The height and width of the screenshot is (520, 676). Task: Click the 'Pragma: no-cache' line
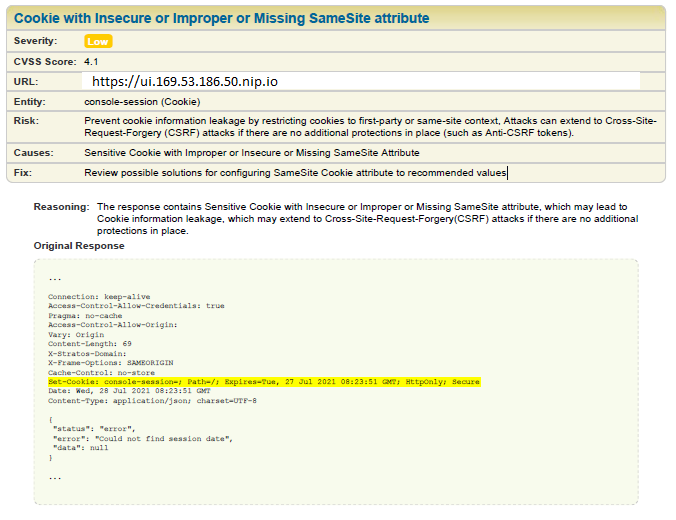pyautogui.click(x=85, y=316)
